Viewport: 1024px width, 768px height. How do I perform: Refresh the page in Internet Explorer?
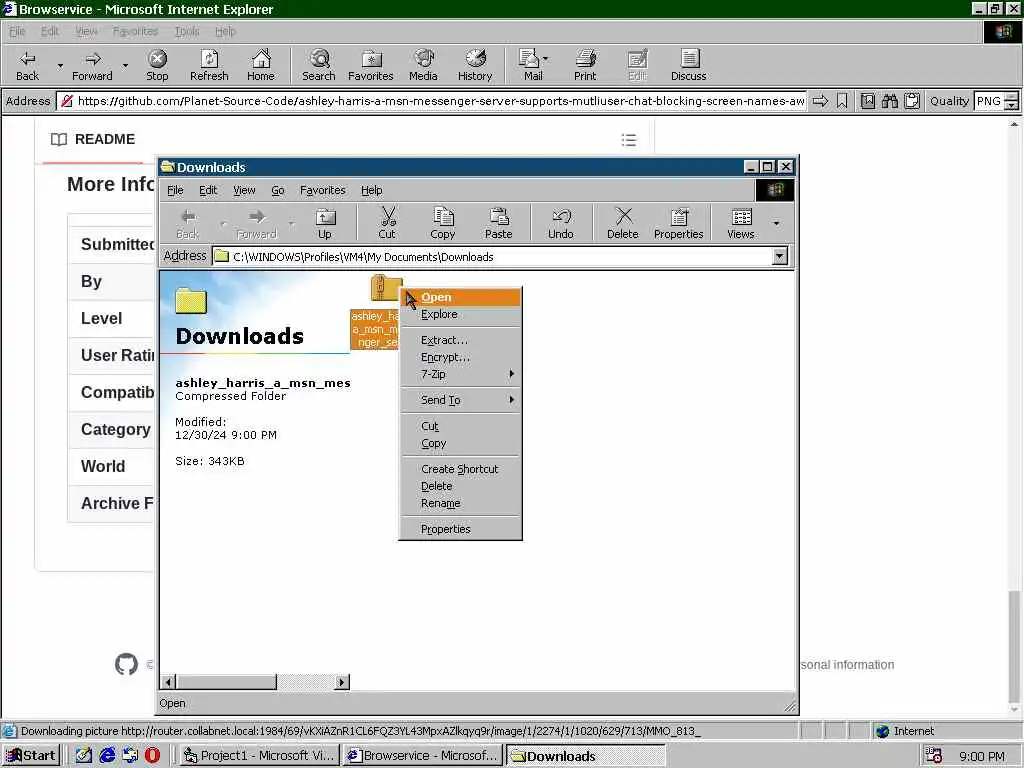click(x=209, y=65)
